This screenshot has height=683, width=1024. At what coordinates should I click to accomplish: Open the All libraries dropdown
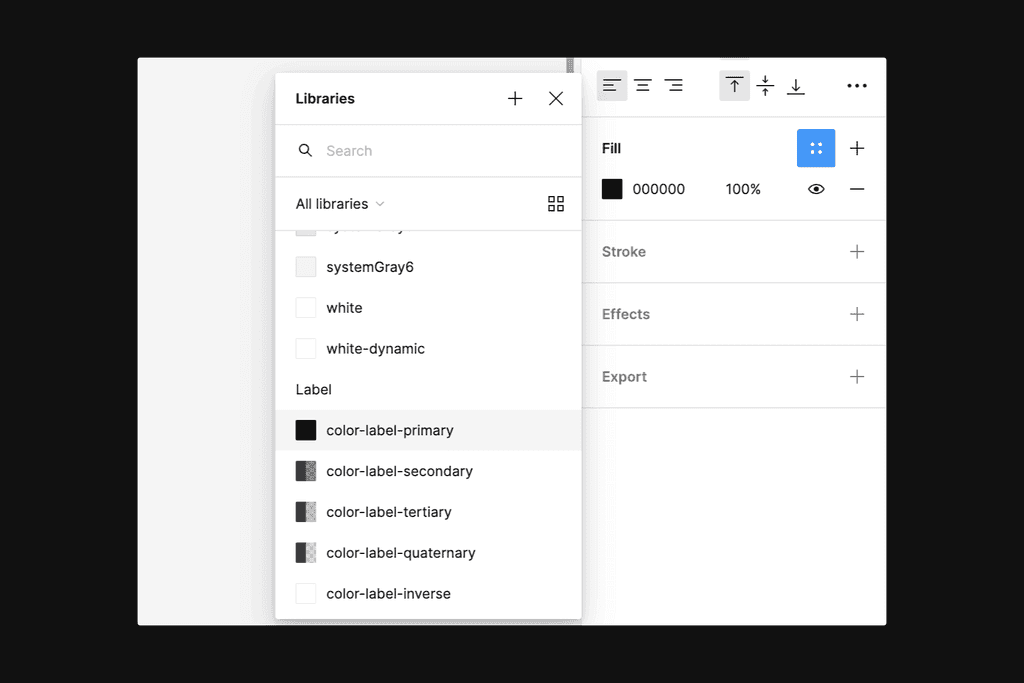point(338,203)
